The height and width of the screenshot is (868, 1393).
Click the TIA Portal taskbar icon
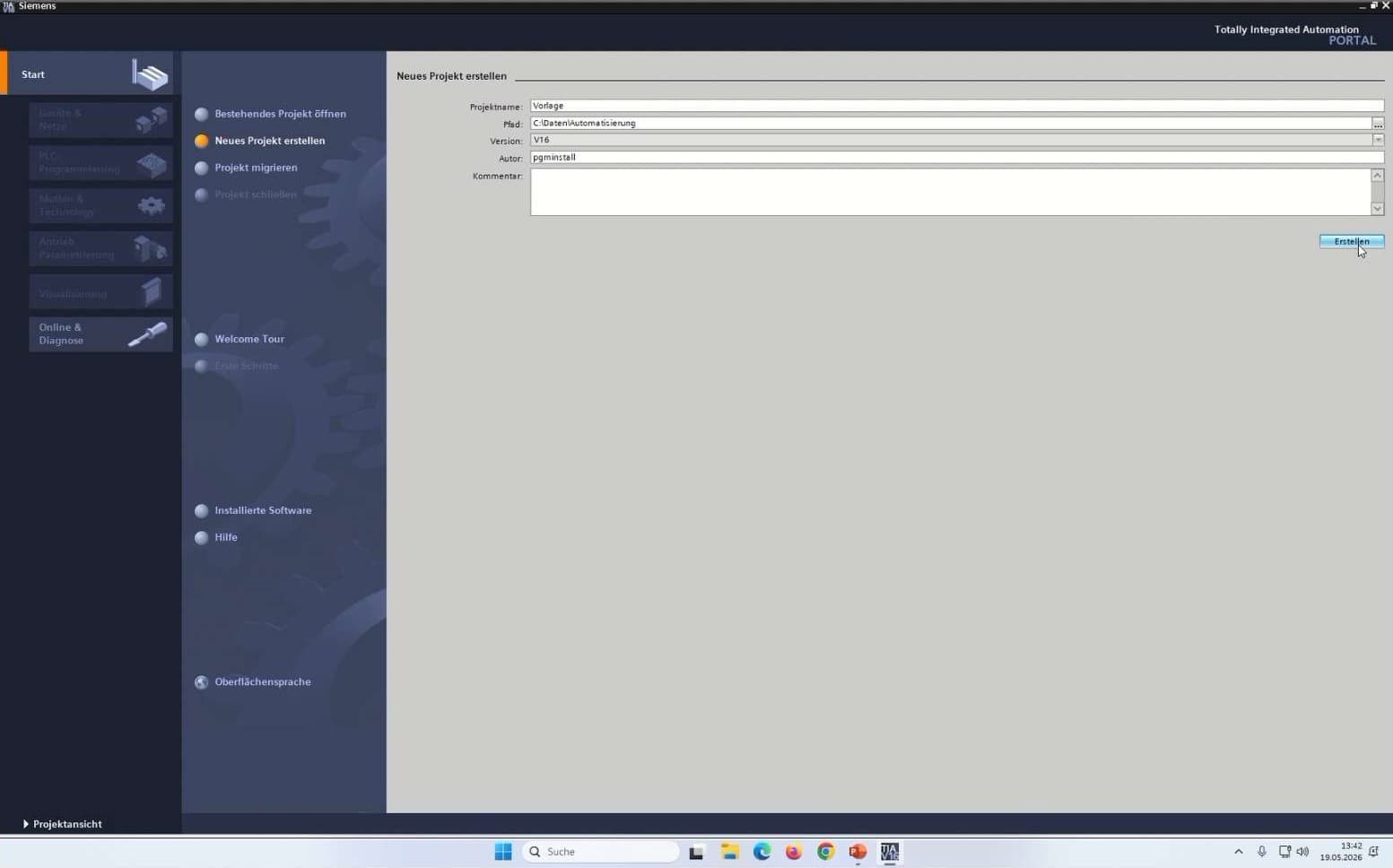click(x=890, y=852)
